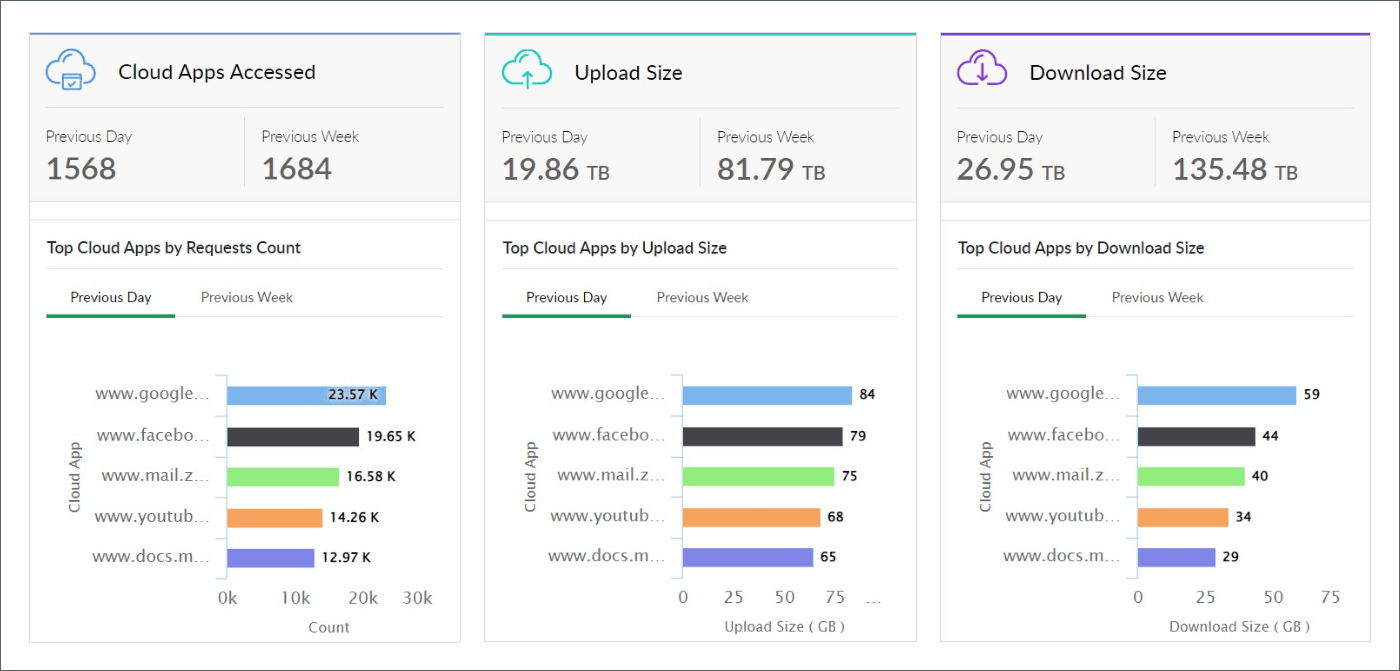Click the Cloud Apps Accessed cloud icon
This screenshot has width=1400, height=671.
pos(69,70)
